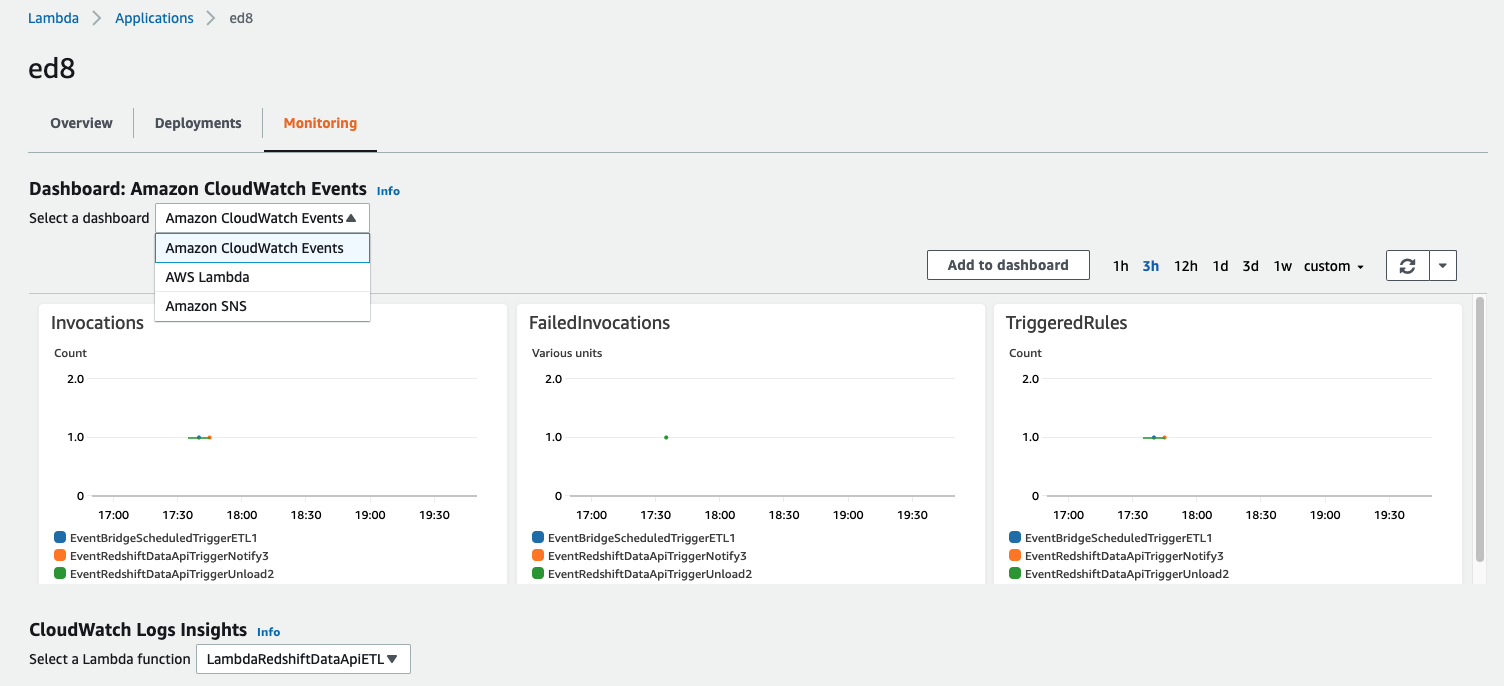1504x686 pixels.
Task: Click blue EventBridgeScheduledTriggerETL1 swatch in TriggeredRules legend
Action: click(x=1015, y=537)
